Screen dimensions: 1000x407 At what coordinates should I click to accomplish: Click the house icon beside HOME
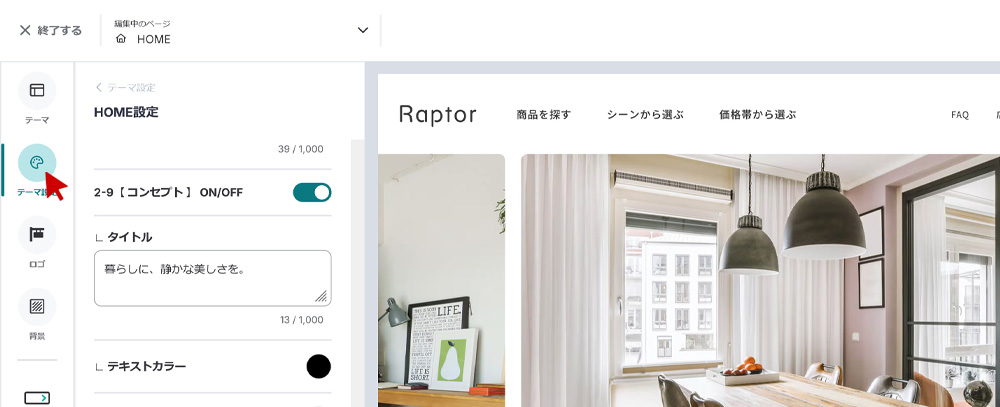(121, 39)
